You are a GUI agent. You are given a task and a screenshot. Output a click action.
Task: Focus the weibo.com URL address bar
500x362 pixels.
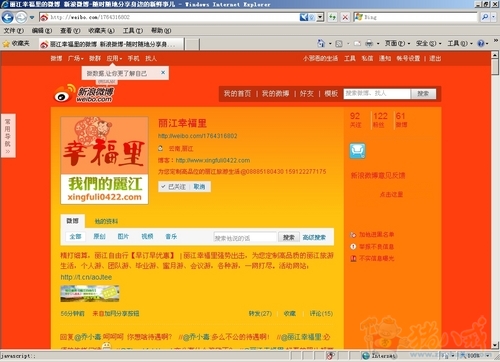(x=169, y=17)
